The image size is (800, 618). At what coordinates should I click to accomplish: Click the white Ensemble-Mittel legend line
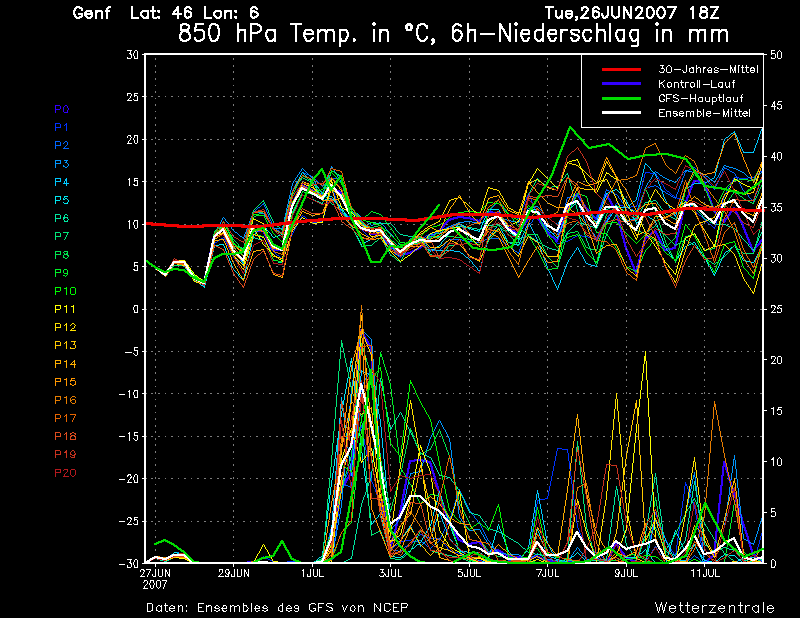621,113
